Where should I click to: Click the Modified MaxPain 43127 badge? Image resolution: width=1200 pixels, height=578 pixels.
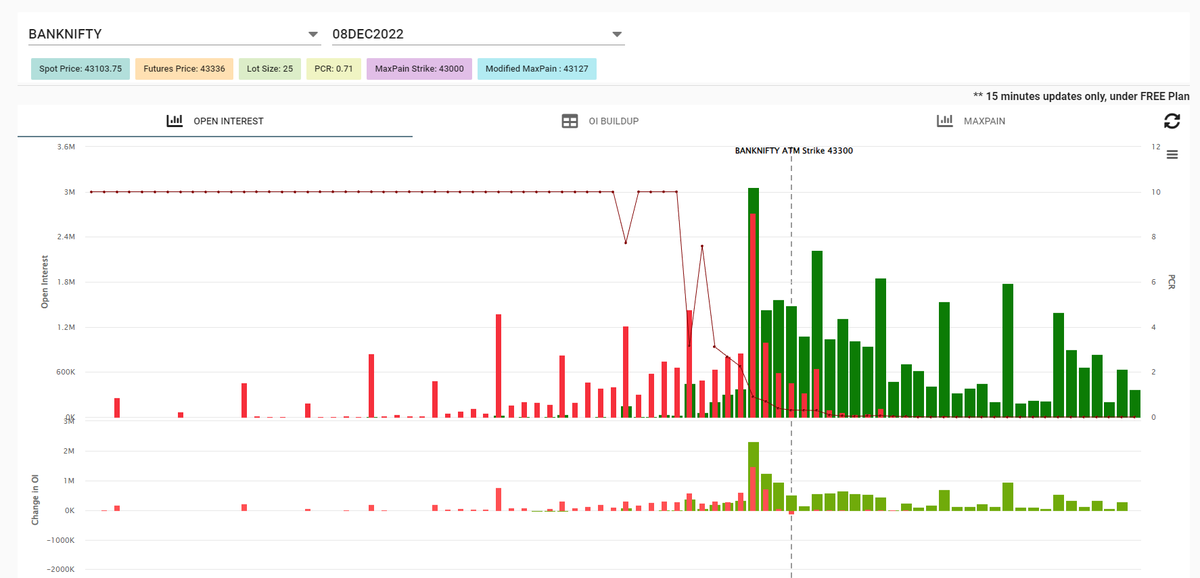[x=537, y=69]
